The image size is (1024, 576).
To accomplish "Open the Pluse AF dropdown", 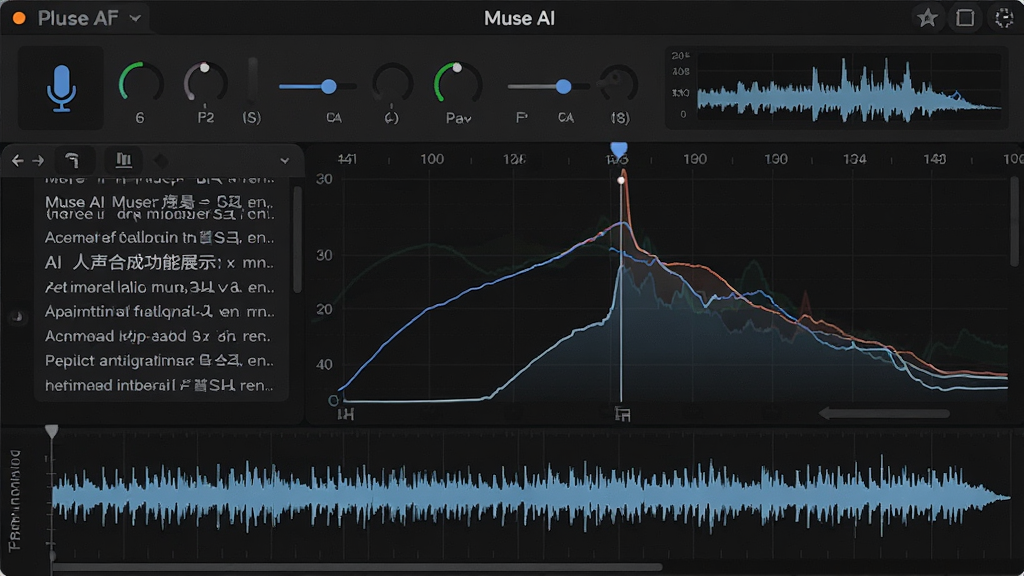I will coord(135,18).
